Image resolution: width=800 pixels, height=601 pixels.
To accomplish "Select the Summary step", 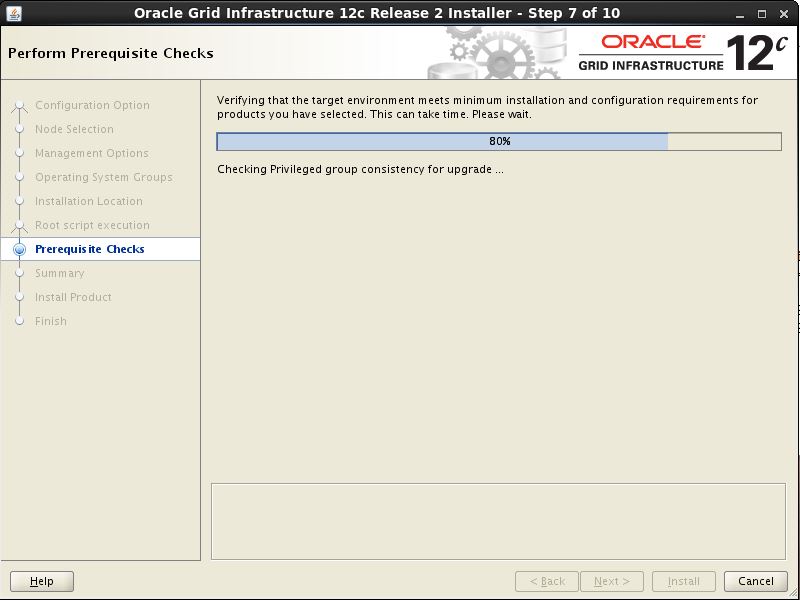I will coord(60,273).
